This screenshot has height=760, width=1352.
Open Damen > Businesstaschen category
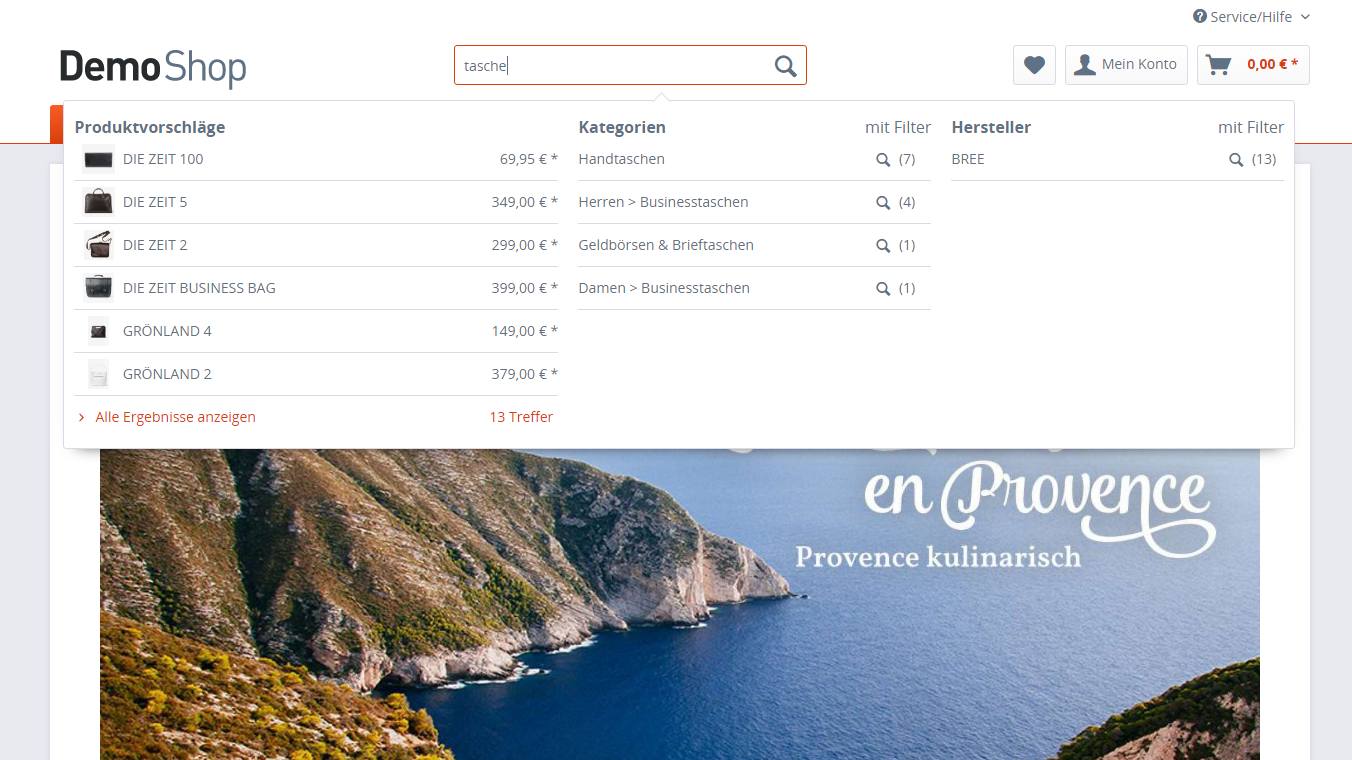point(664,288)
